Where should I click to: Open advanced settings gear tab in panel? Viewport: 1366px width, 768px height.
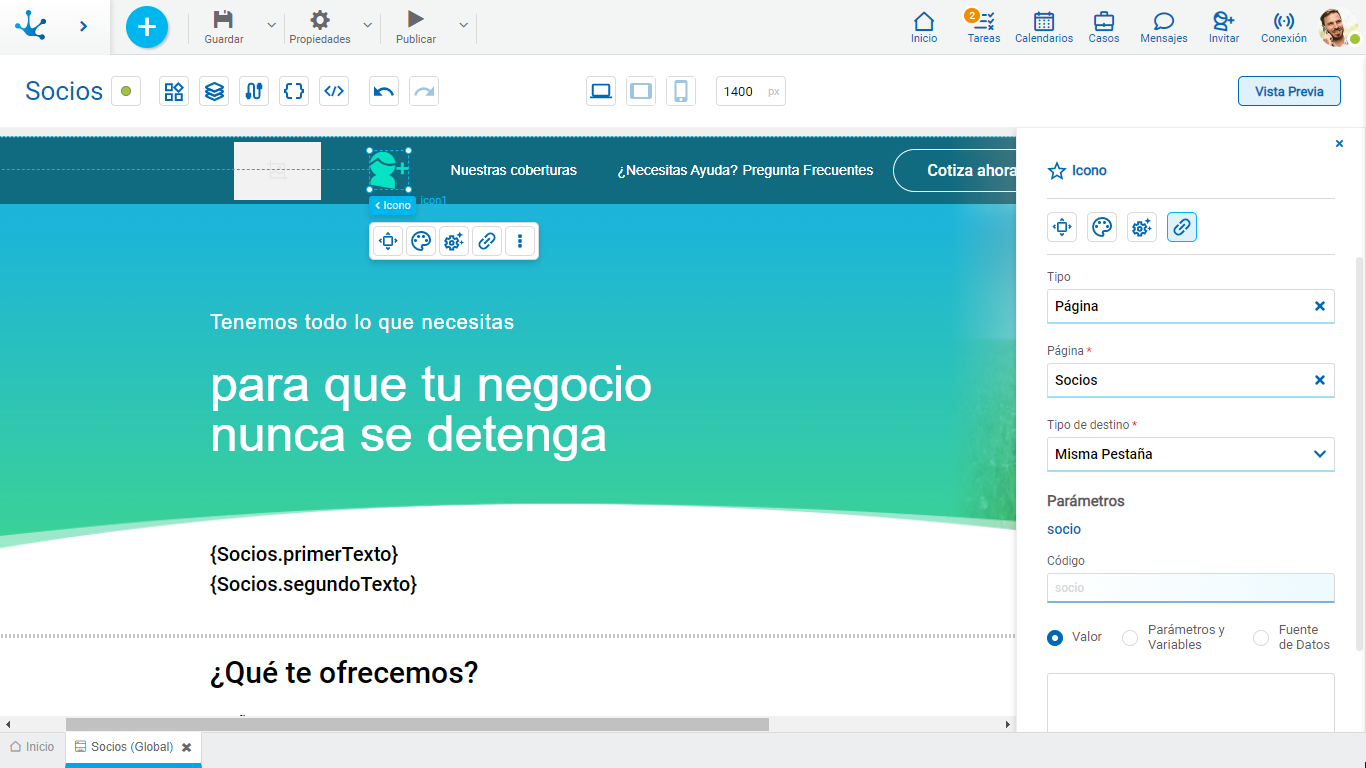point(1142,227)
